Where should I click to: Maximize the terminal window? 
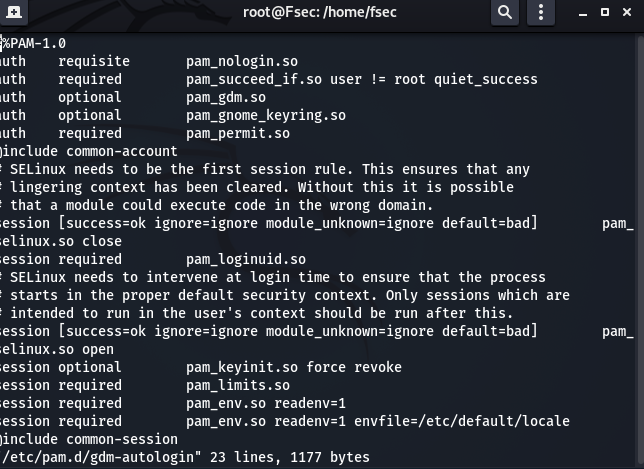pyautogui.click(x=604, y=12)
